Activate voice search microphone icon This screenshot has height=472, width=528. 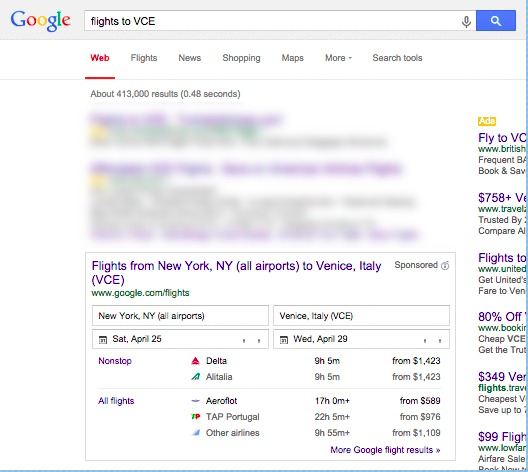point(466,22)
